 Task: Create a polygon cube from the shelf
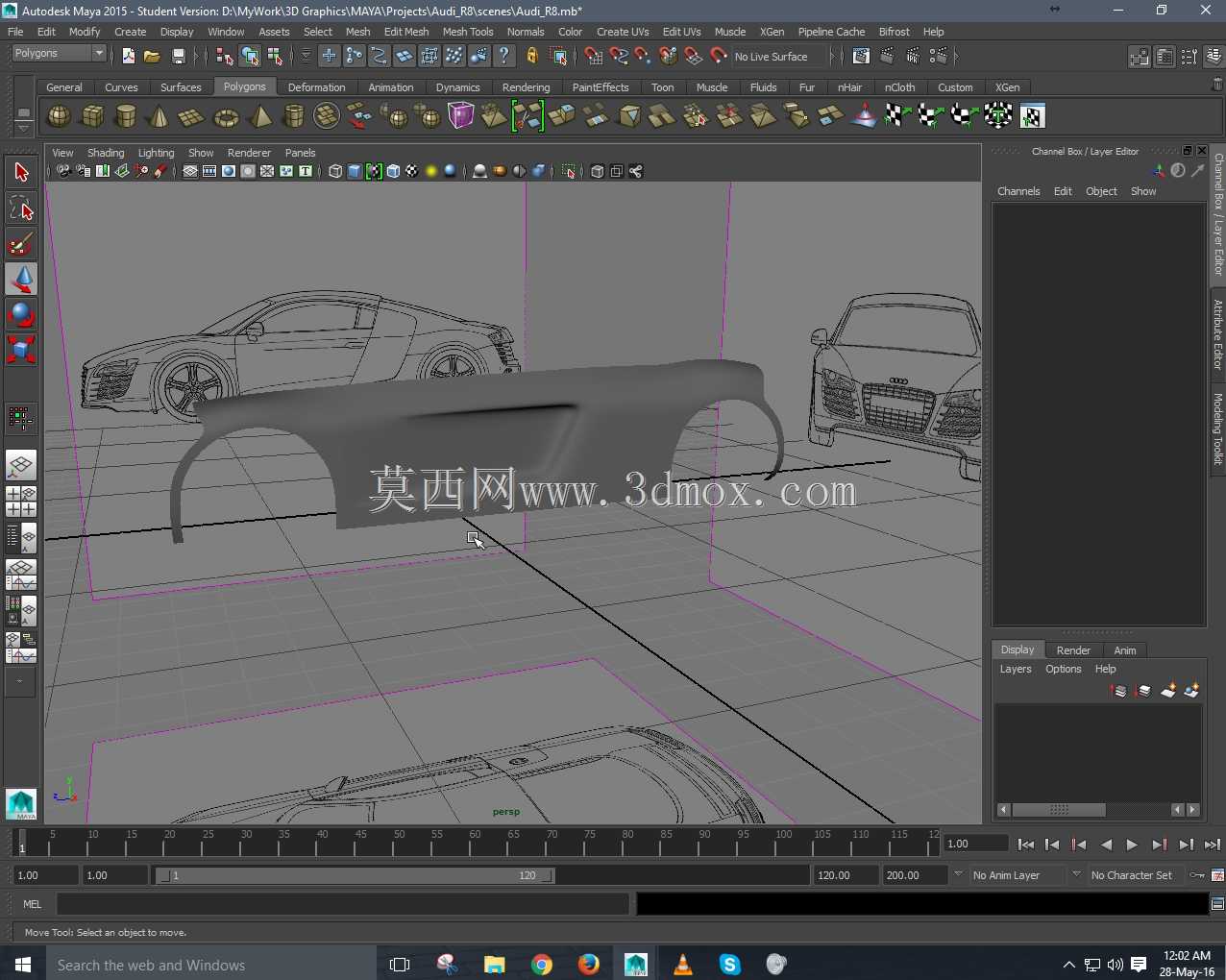(92, 116)
